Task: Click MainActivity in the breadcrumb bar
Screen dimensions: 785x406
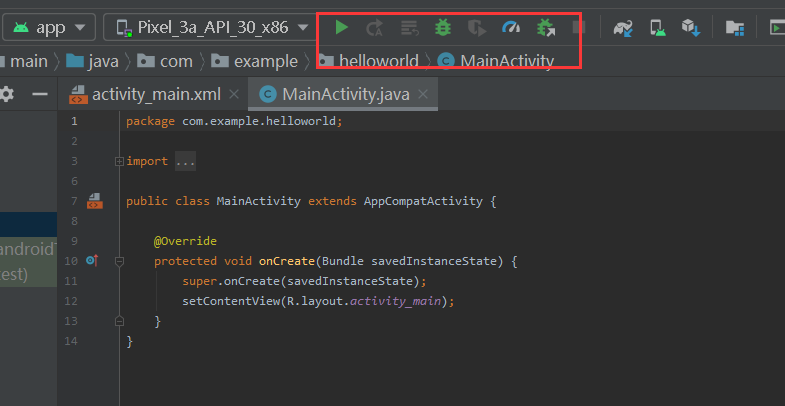Action: (x=496, y=62)
